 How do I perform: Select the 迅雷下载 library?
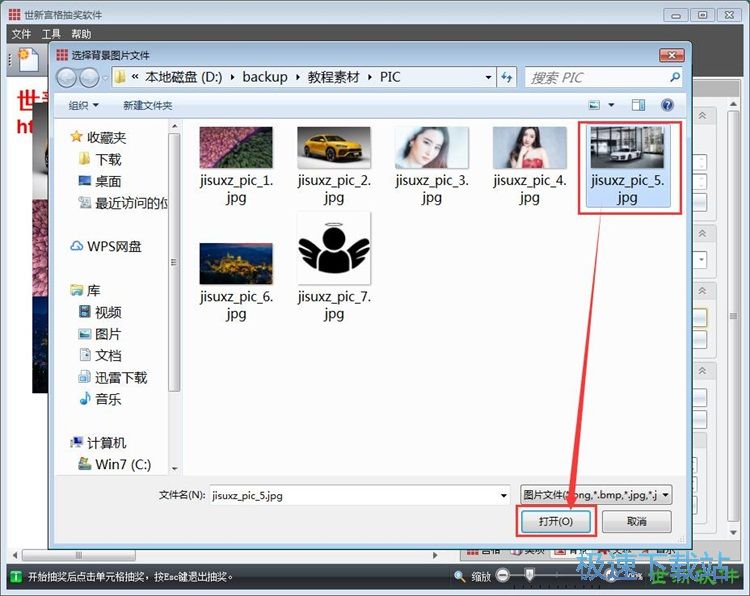point(113,377)
